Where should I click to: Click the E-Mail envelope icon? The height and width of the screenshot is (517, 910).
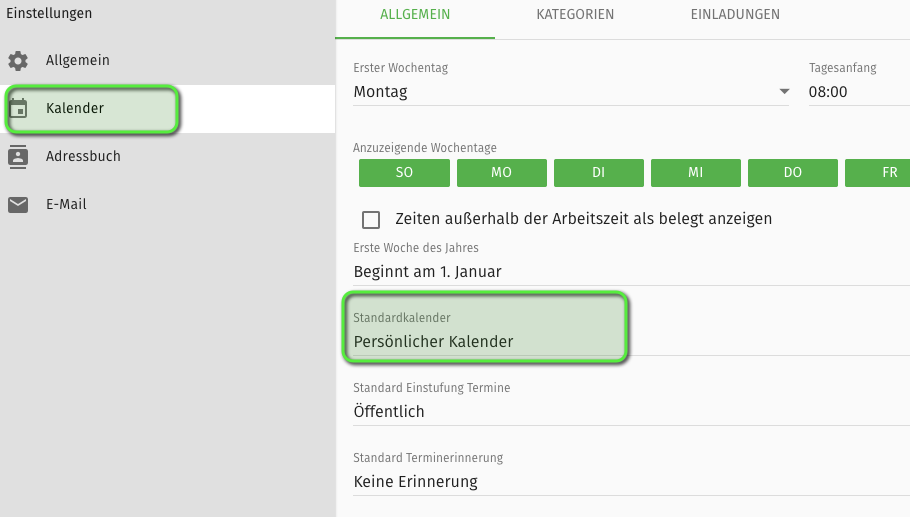[18, 205]
